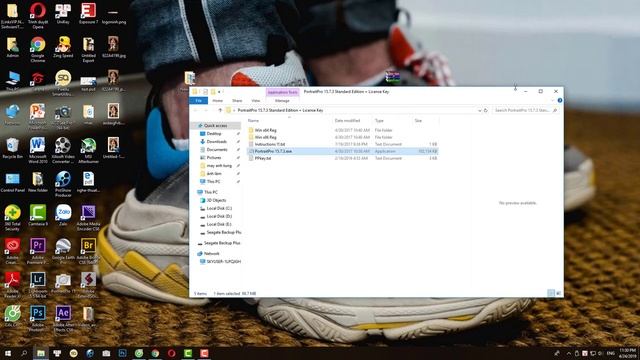Open the Share ribbon tab
Image resolution: width=640 pixels, height=360 pixels.
point(237,100)
